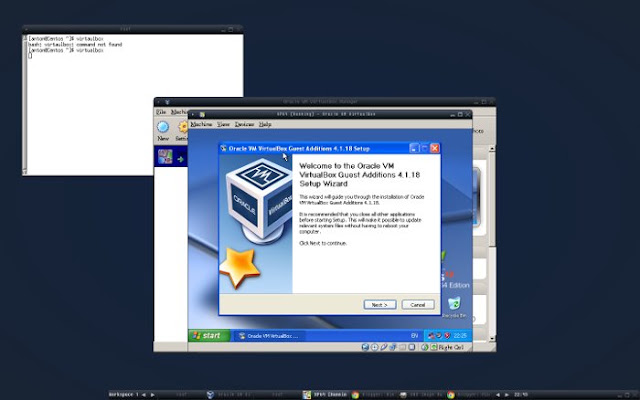640x400 pixels.
Task: Click second Chrome icon in bottom panel
Action: click(x=451, y=395)
